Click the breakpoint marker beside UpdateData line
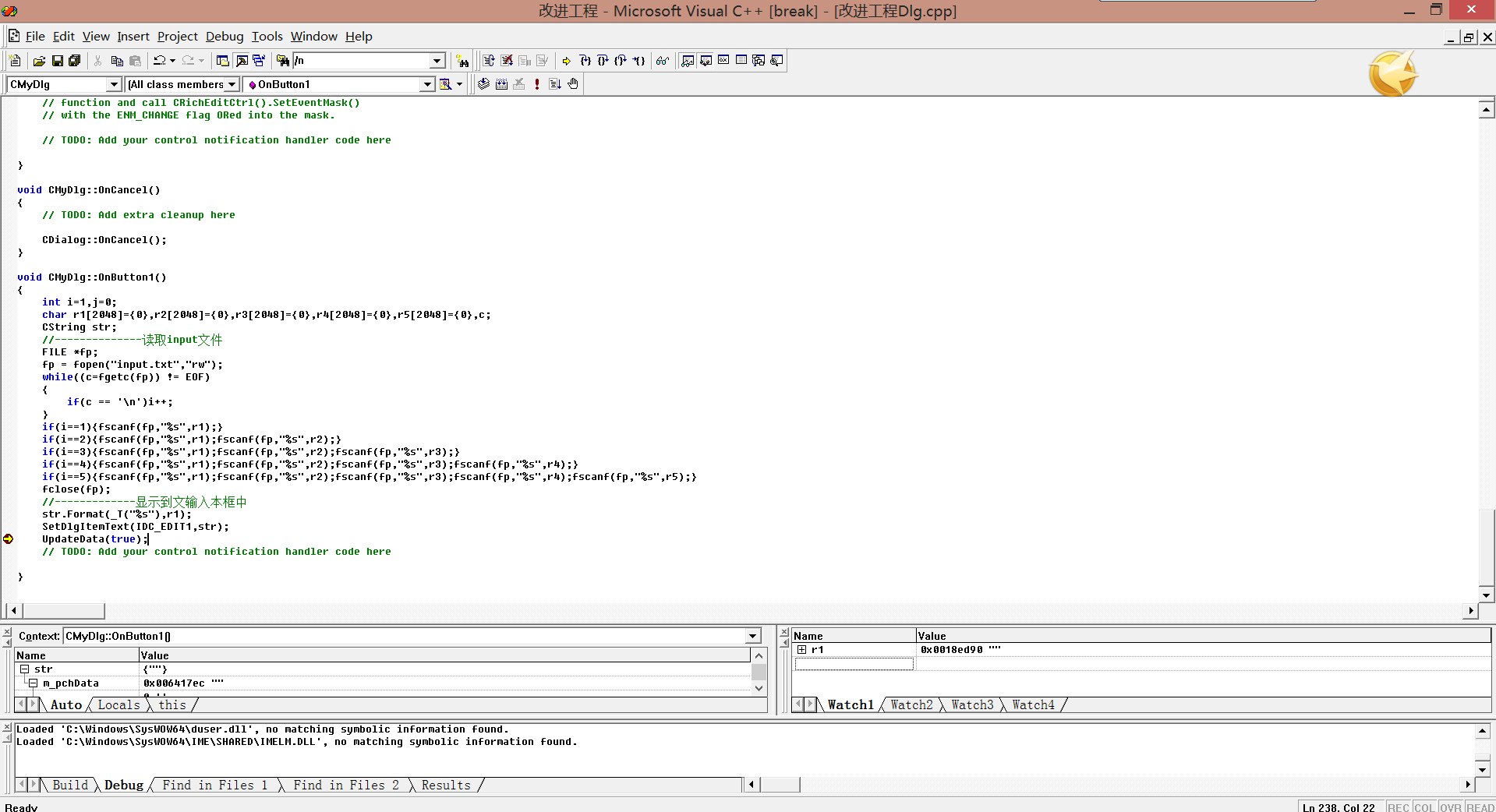The width and height of the screenshot is (1496, 812). 9,539
